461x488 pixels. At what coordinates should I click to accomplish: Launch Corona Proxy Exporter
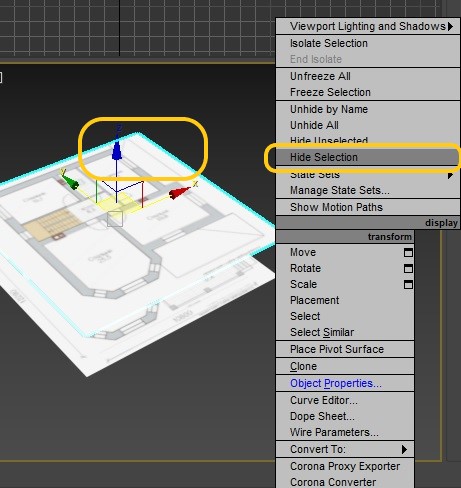pyautogui.click(x=345, y=466)
